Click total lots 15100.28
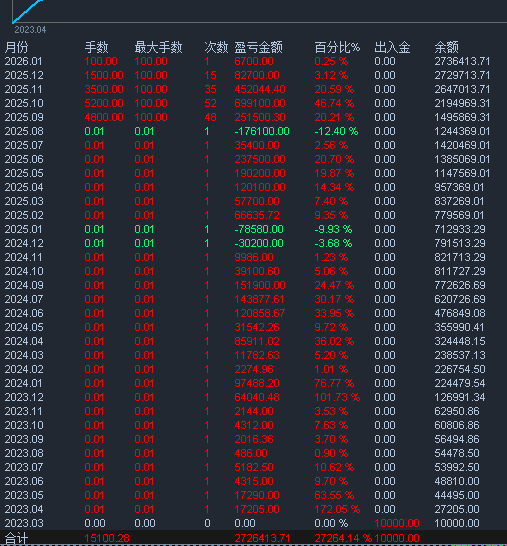The width and height of the screenshot is (507, 546). (x=107, y=538)
